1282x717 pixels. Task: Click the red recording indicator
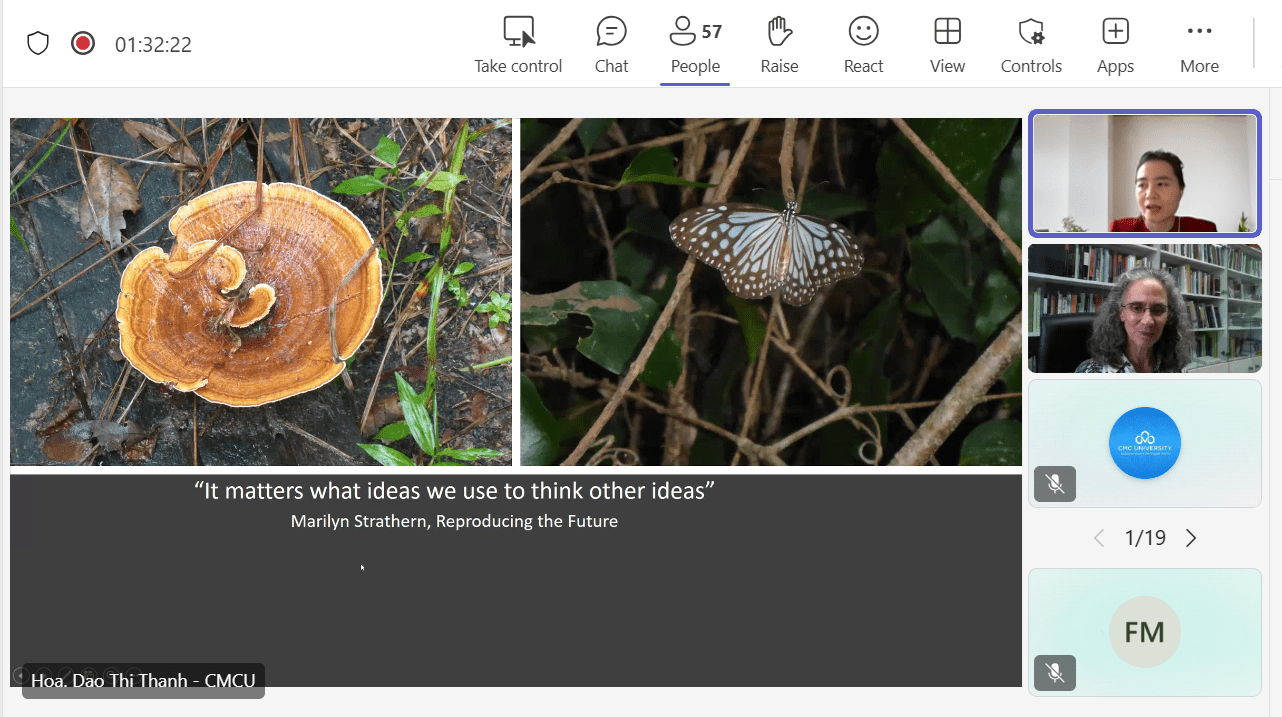83,44
